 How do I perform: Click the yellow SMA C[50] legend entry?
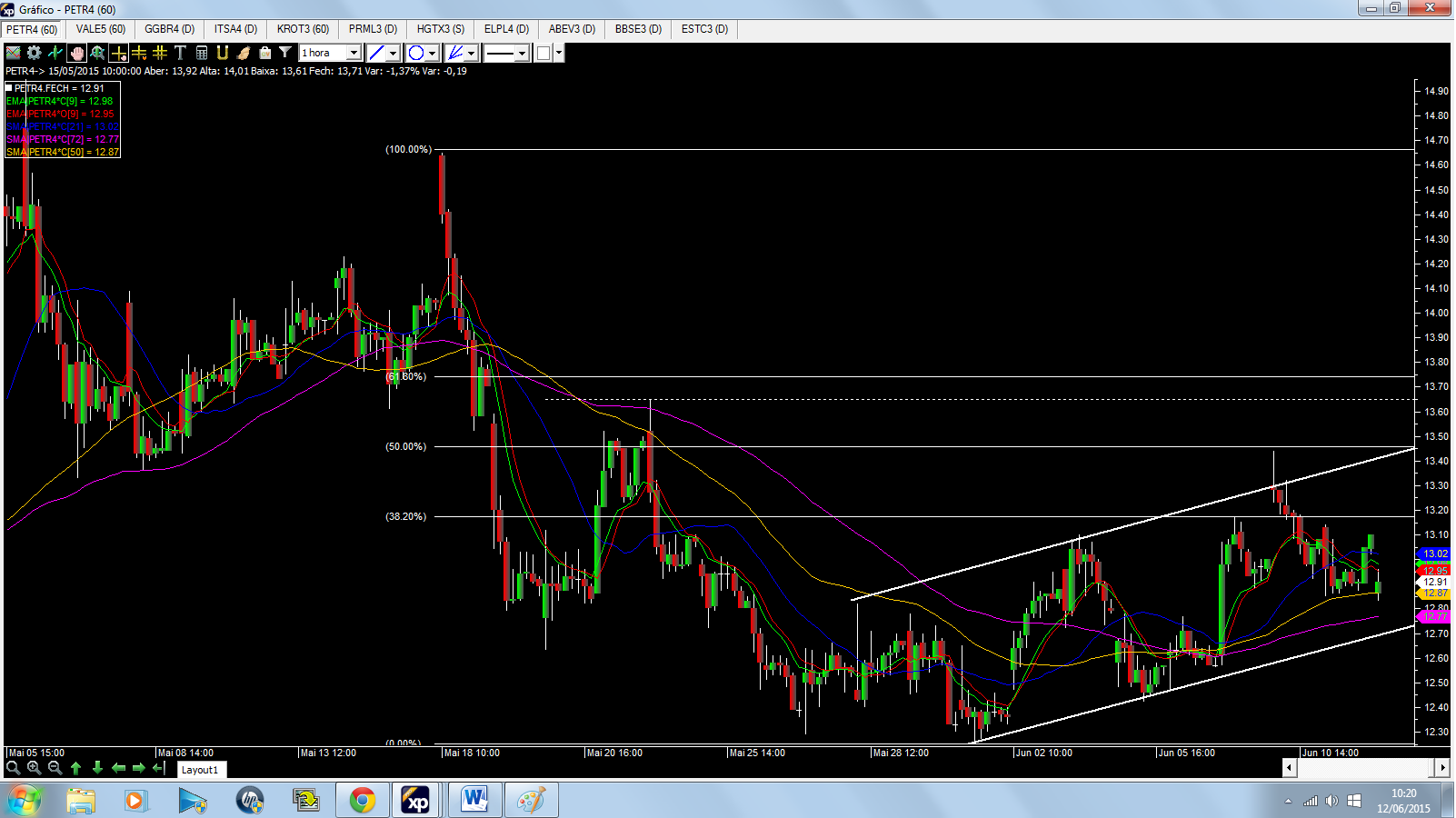(63, 152)
